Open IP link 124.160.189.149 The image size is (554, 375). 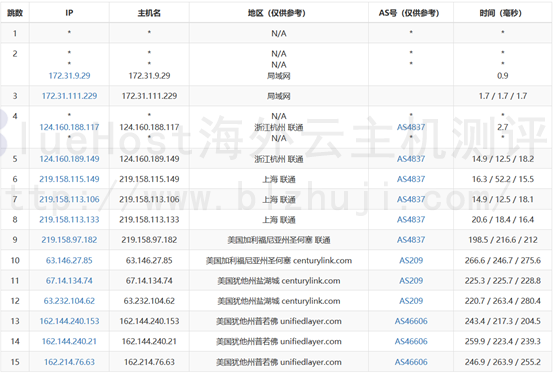pyautogui.click(x=69, y=159)
